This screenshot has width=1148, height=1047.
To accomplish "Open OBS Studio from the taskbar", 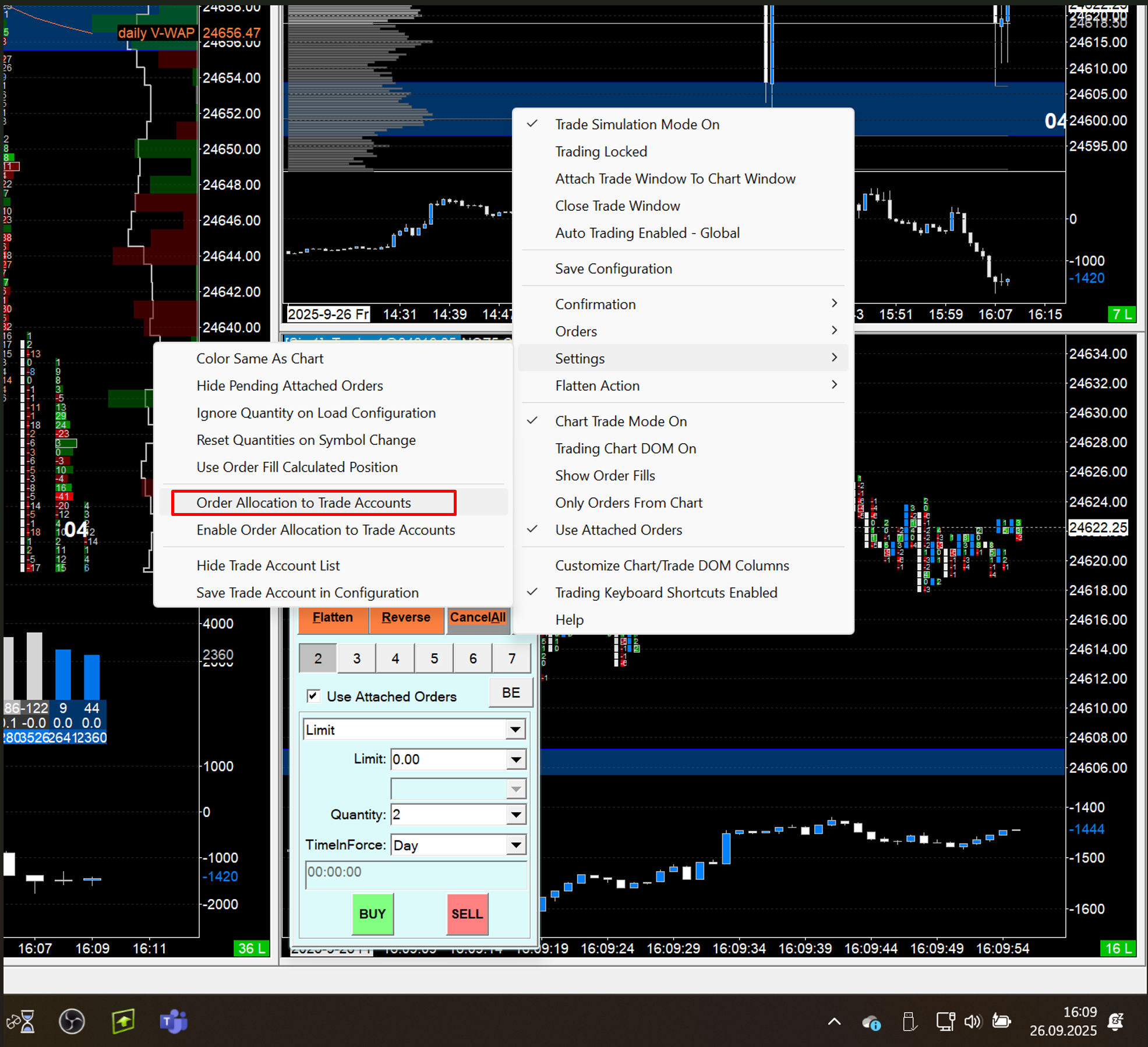I will 72,1021.
